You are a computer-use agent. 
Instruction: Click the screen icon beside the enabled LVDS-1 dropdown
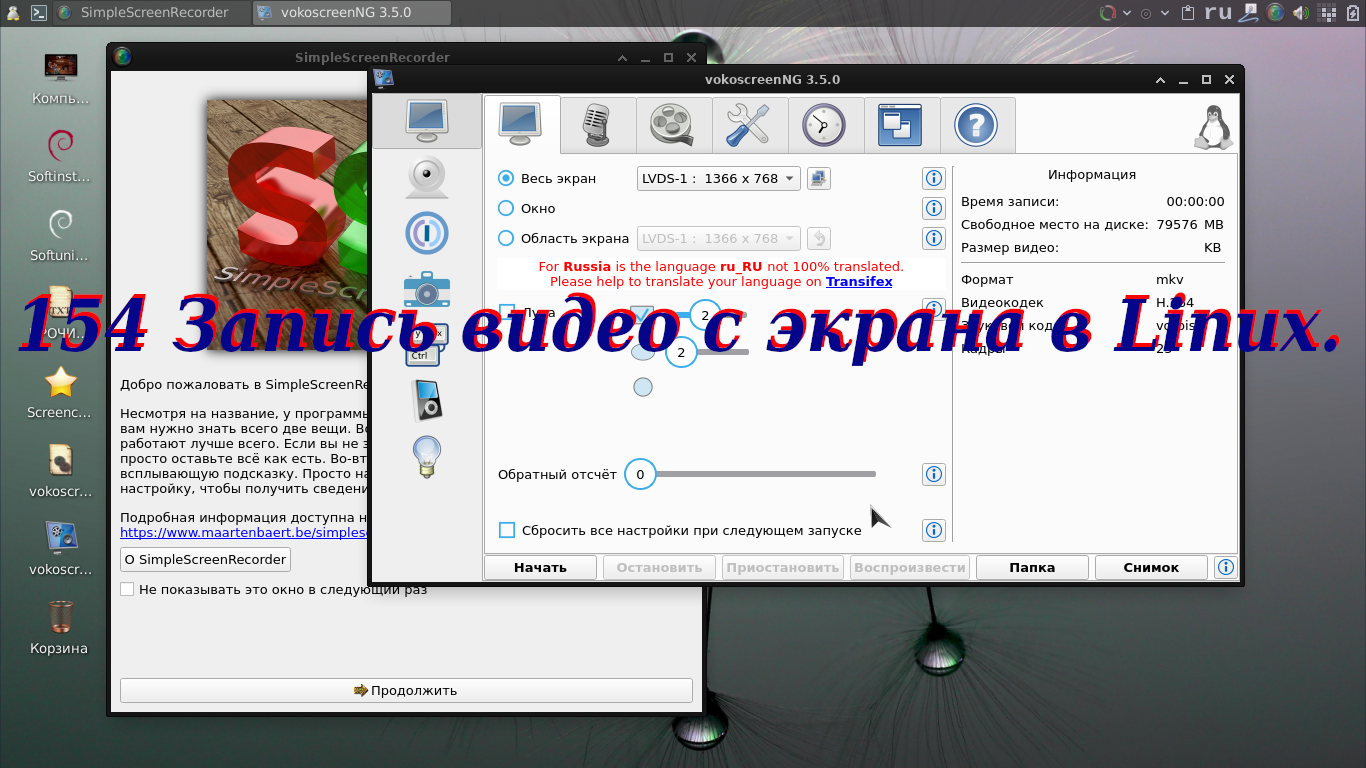click(819, 178)
